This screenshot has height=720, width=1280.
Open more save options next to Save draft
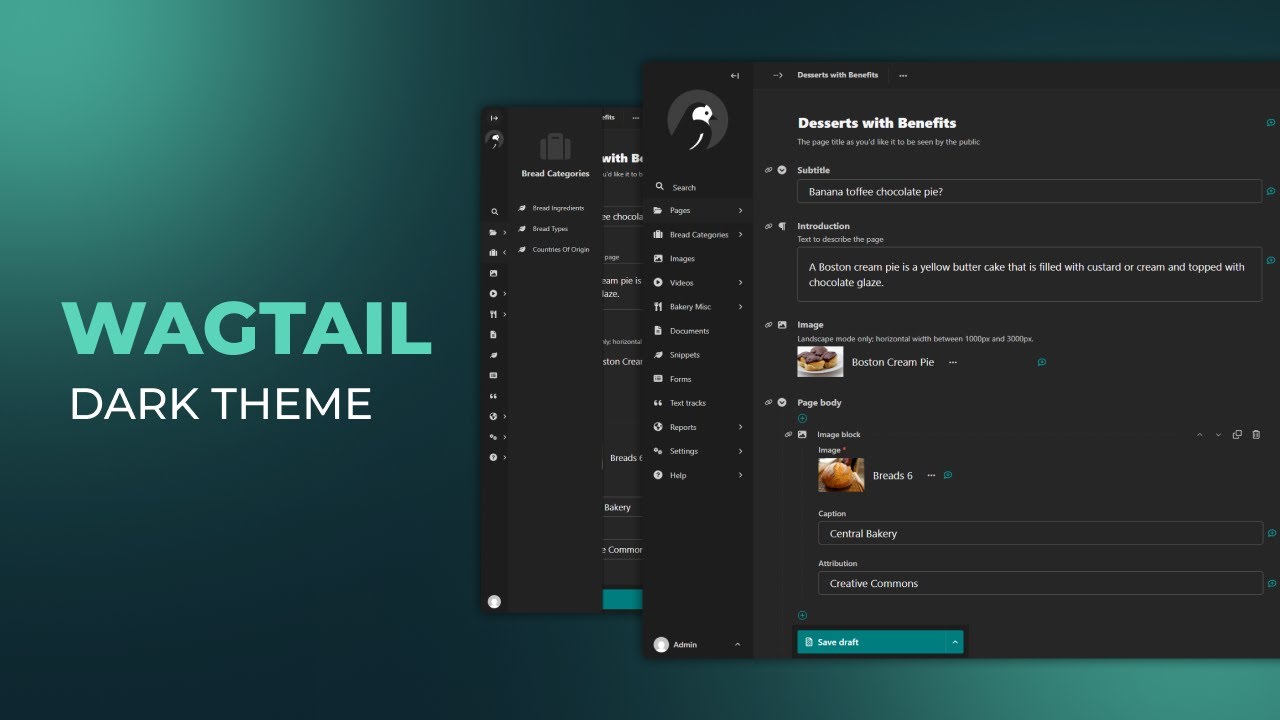pyautogui.click(x=954, y=642)
